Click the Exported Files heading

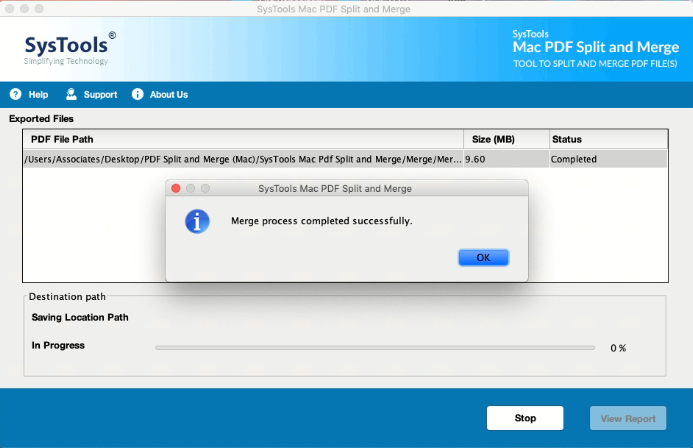(x=41, y=119)
